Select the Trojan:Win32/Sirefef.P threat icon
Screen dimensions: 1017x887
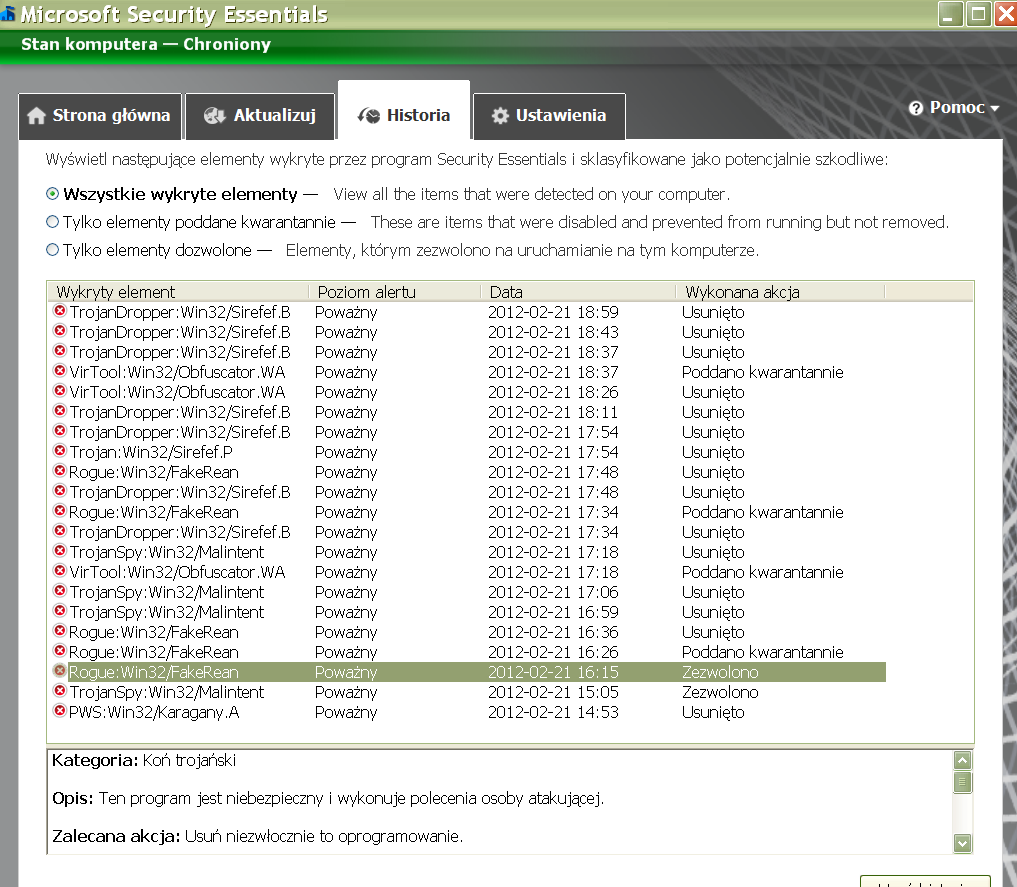coord(60,451)
